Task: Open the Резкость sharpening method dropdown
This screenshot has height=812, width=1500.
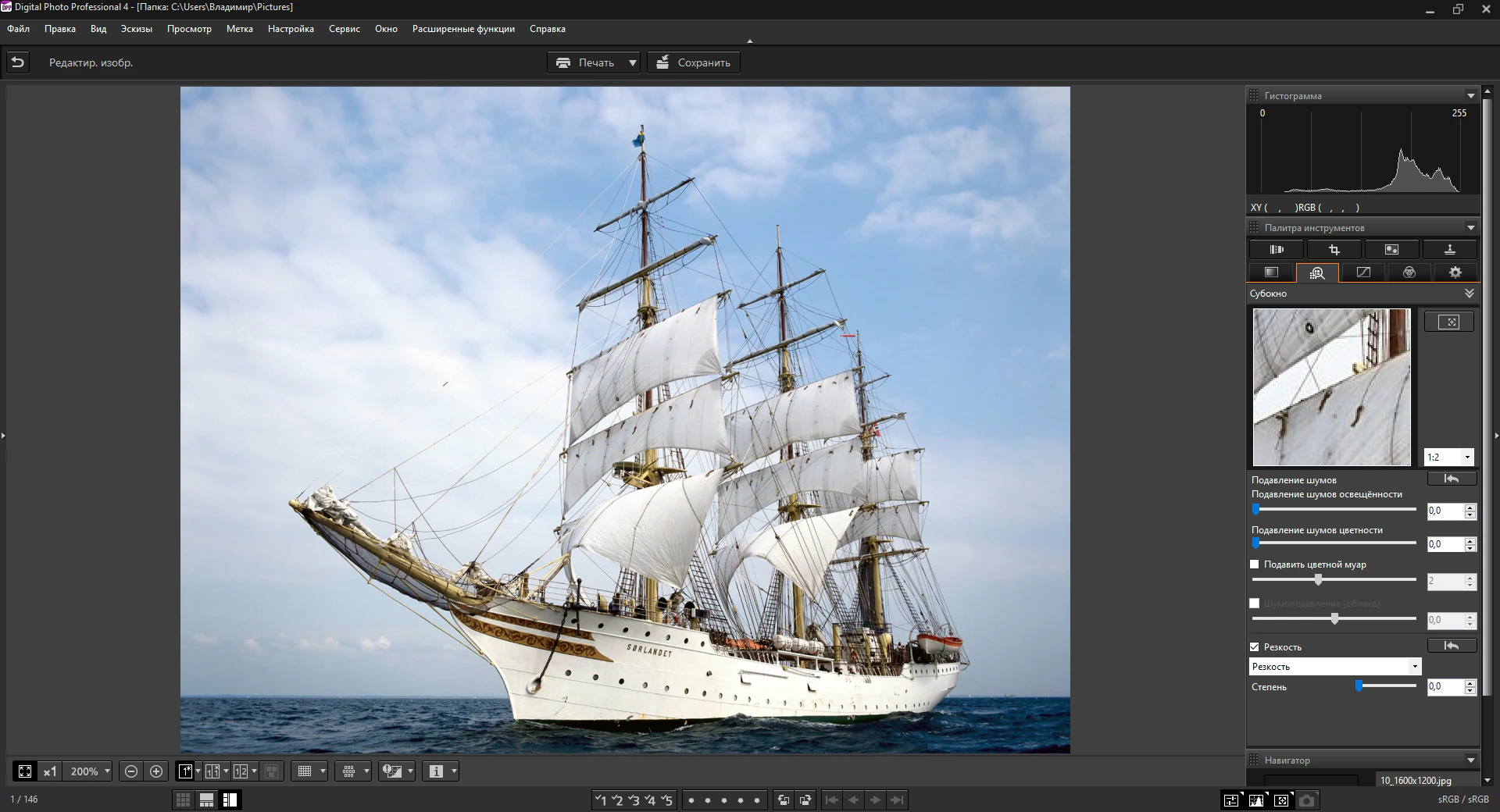Action: tap(1415, 666)
